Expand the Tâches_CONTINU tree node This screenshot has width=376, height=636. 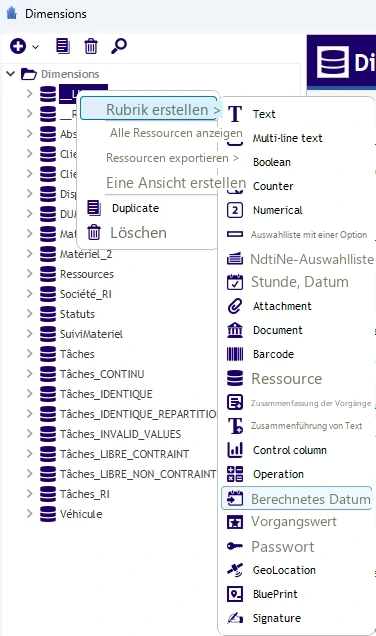(30, 374)
